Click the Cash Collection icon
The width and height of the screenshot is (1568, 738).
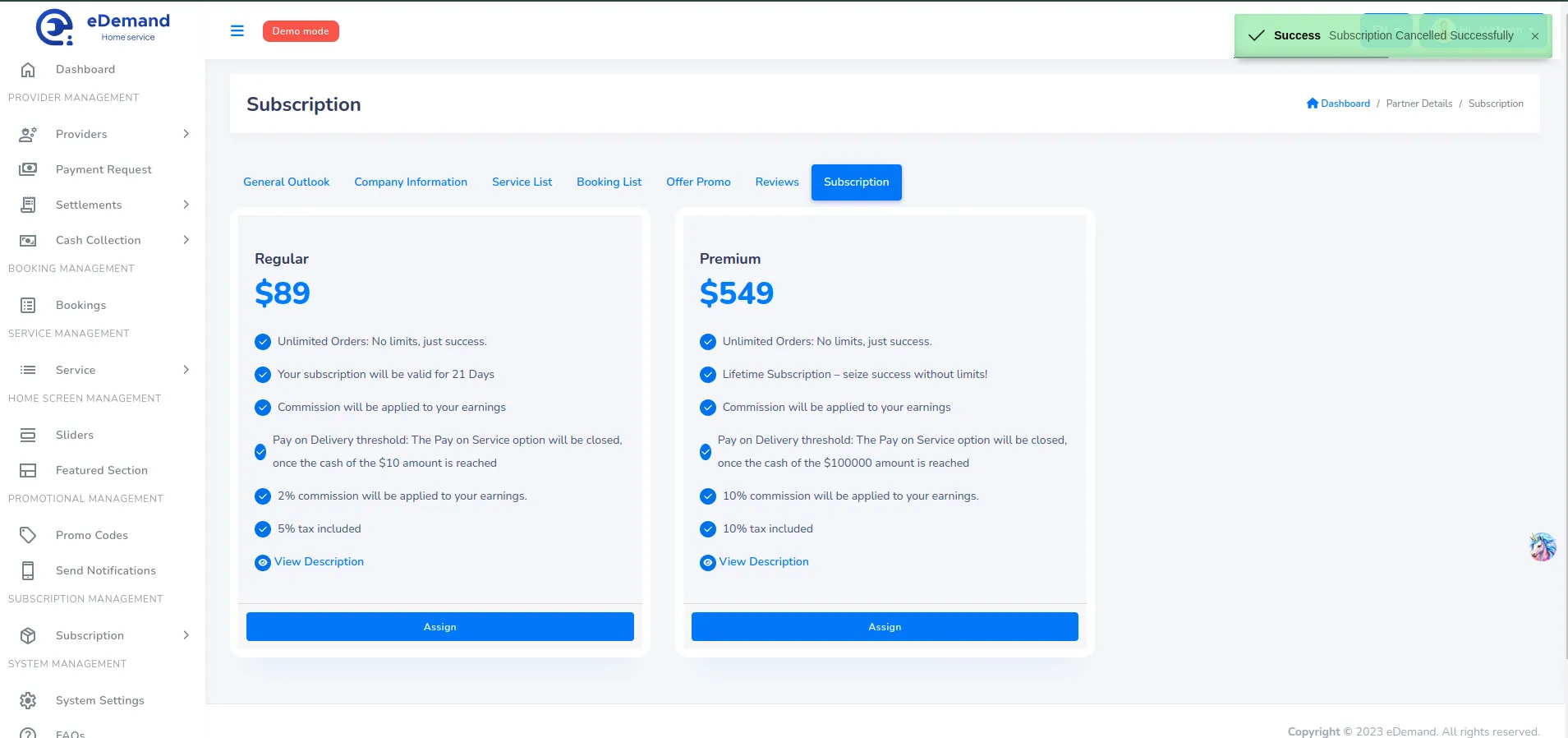click(28, 240)
